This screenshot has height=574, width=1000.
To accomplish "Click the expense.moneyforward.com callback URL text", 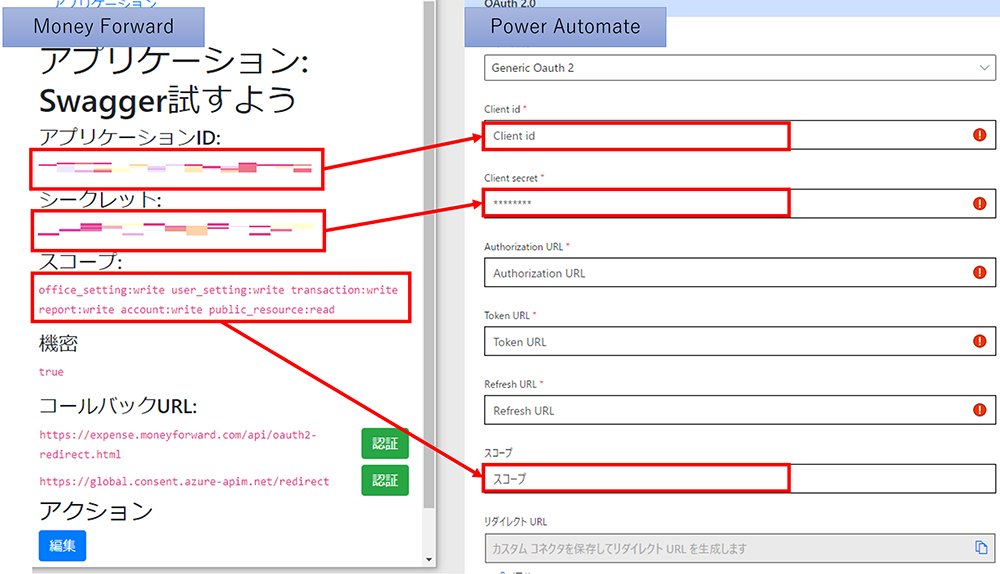I will pyautogui.click(x=177, y=445).
